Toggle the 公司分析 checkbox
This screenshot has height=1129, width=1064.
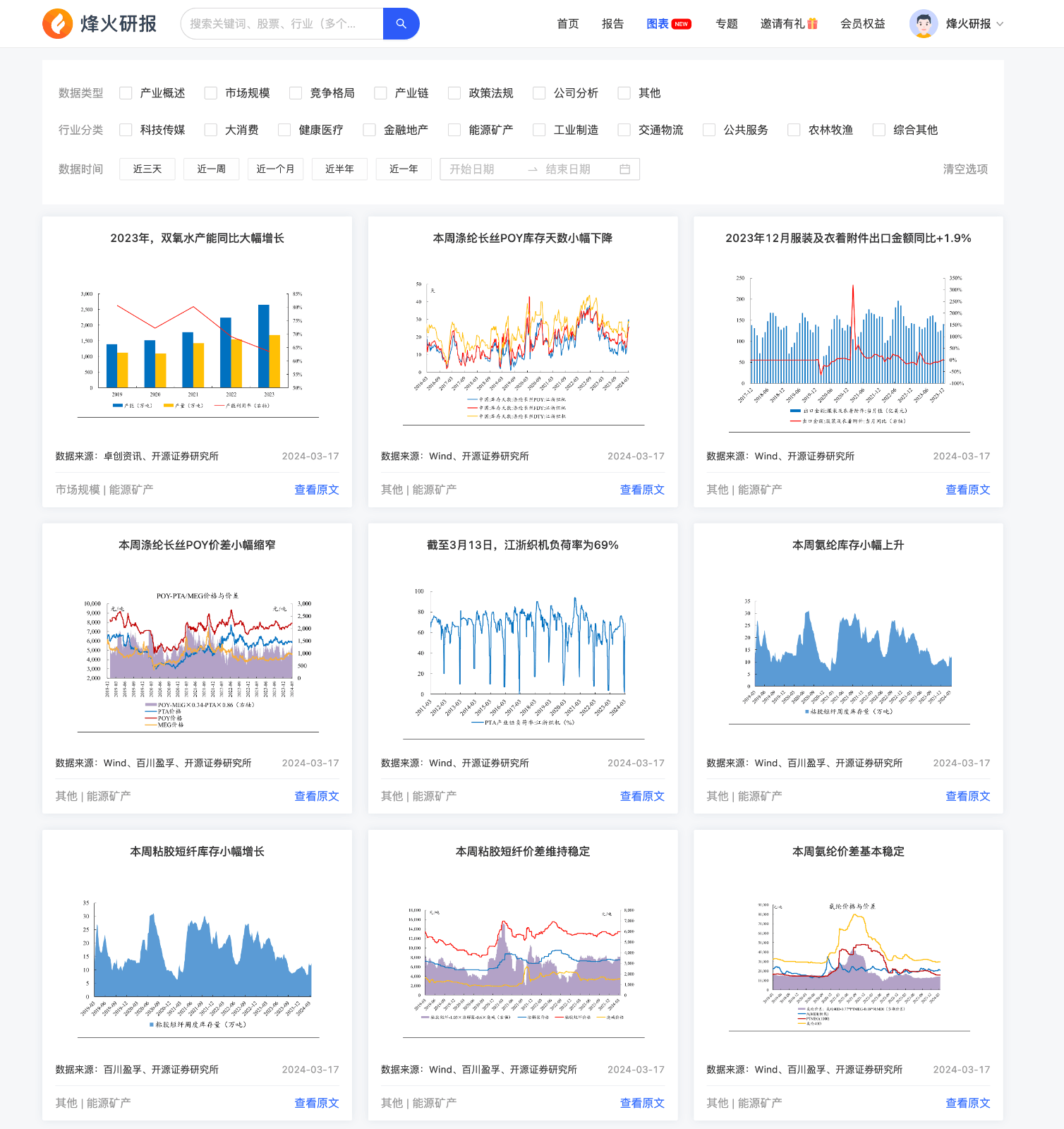click(539, 93)
